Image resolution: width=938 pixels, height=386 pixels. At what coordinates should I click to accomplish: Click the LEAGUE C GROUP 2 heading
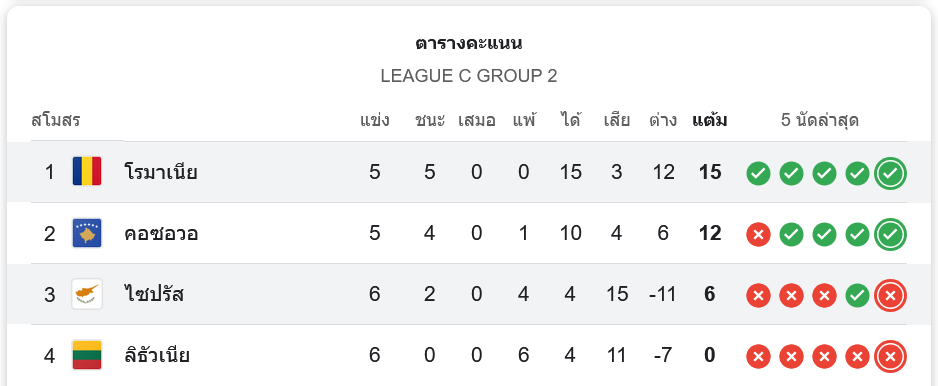click(x=469, y=76)
